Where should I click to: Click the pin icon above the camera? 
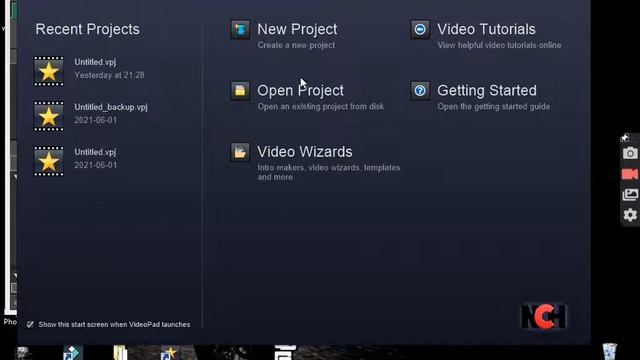(624, 138)
